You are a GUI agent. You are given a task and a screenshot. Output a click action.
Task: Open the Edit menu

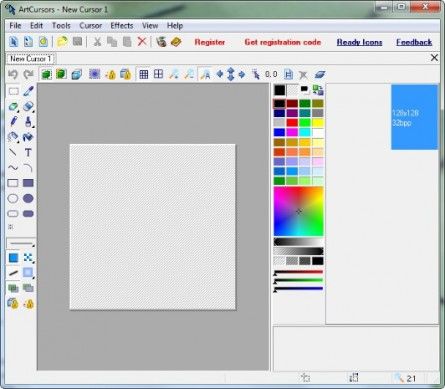pos(36,26)
